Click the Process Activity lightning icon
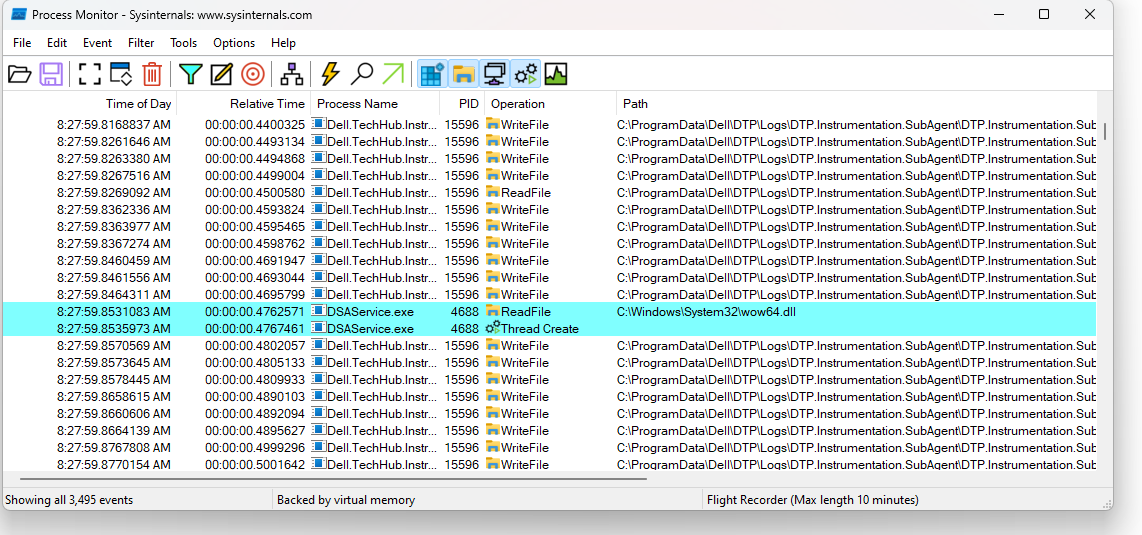The width and height of the screenshot is (1142, 535). (331, 74)
